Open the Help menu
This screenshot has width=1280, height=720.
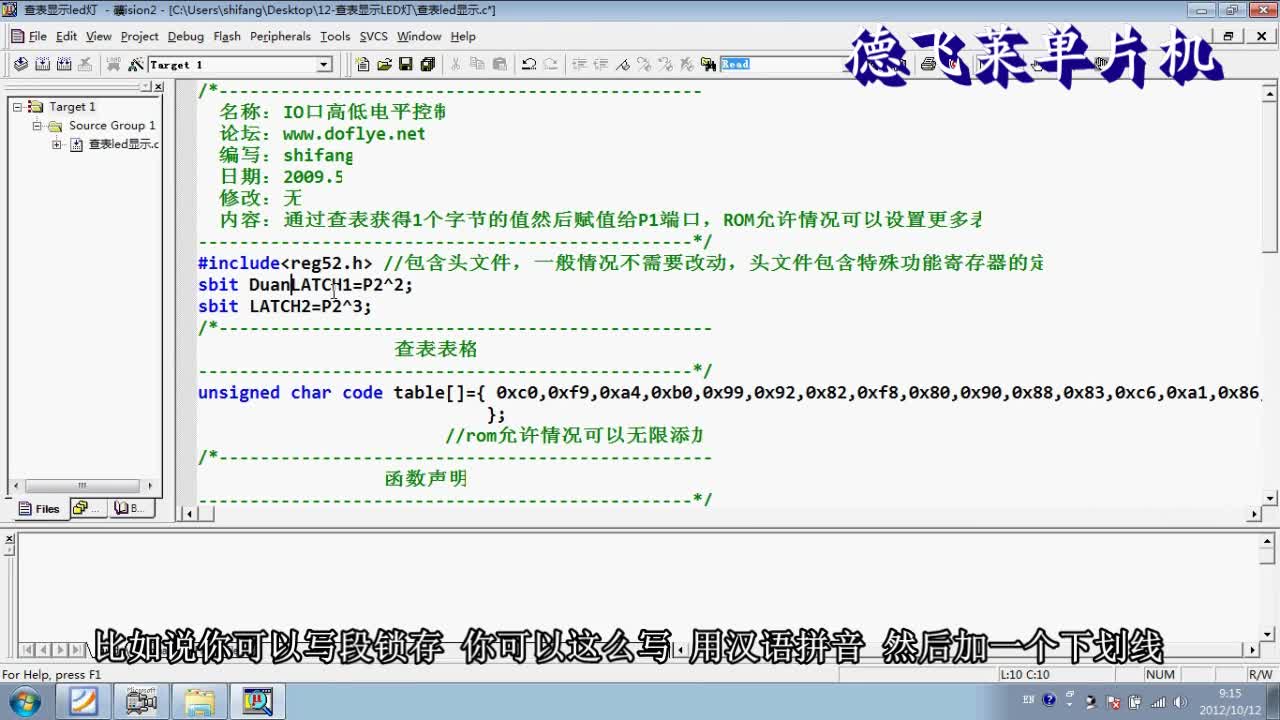coord(463,36)
